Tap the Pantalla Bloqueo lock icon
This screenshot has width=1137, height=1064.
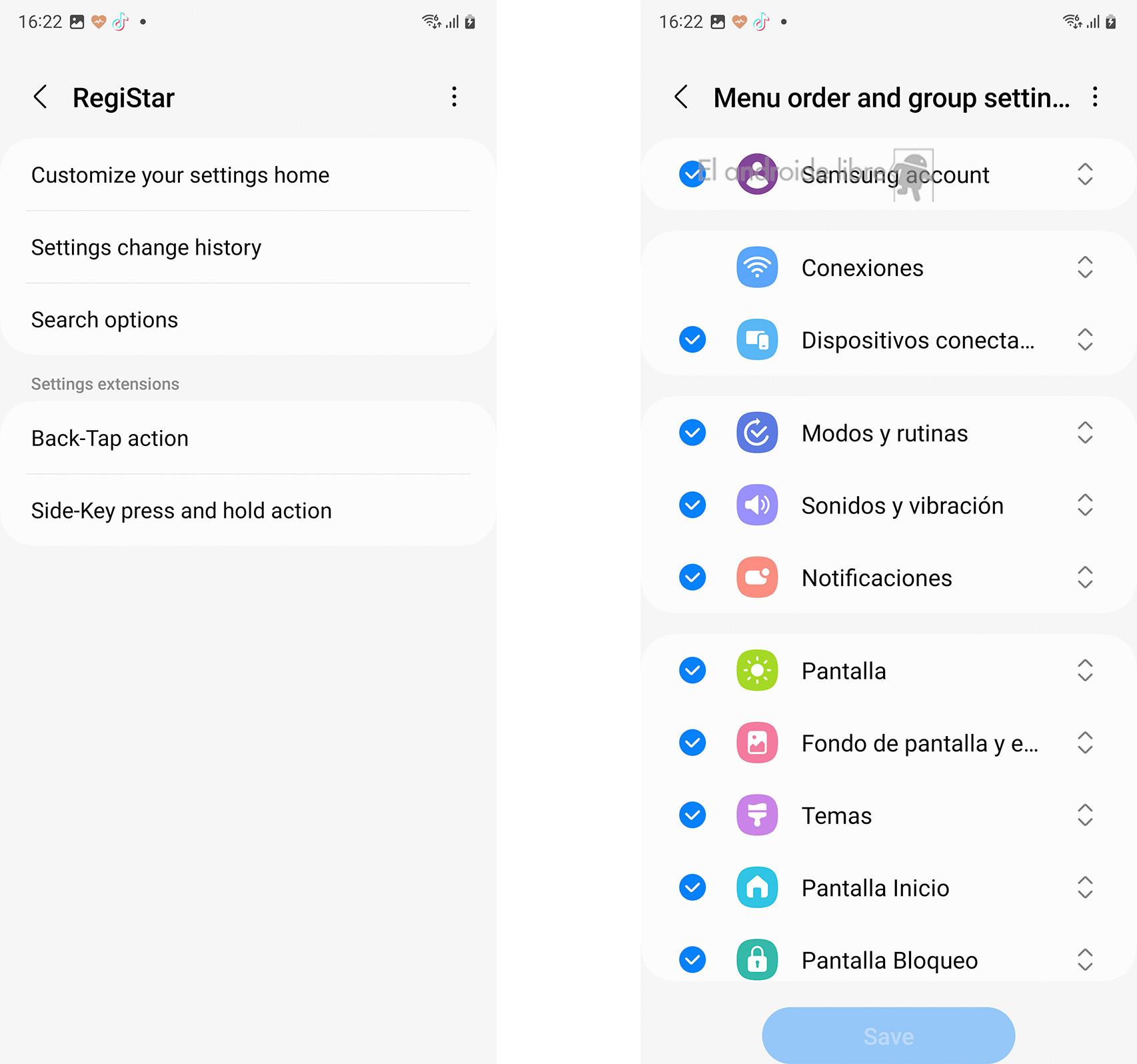tap(757, 960)
